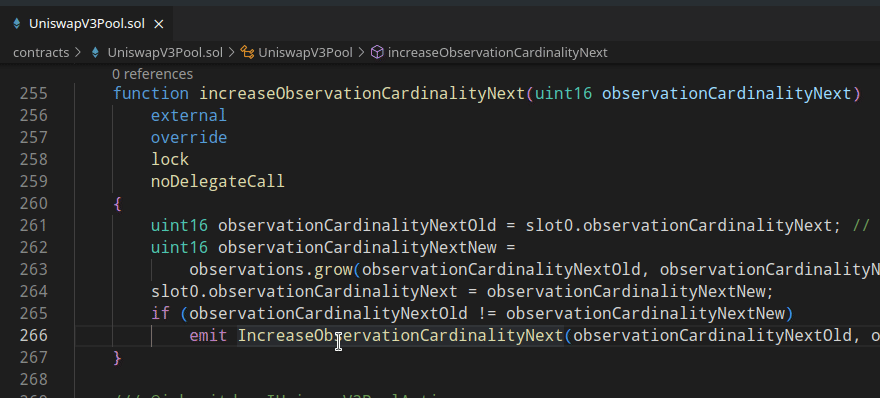The image size is (880, 398).
Task: Open the UniswapV3Pool.sol breadcrumb item
Action: (x=165, y=53)
